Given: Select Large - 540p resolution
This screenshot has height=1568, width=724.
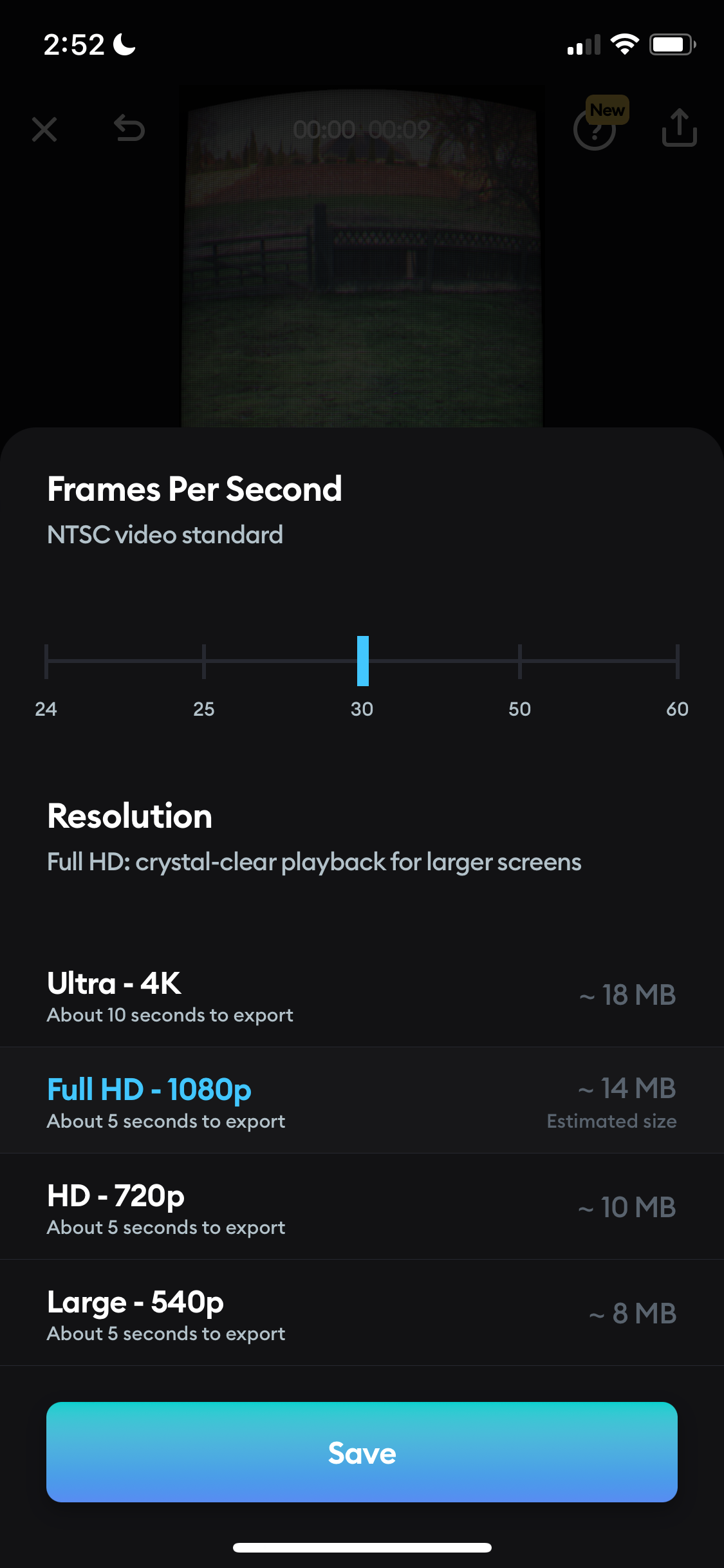Looking at the screenshot, I should (362, 1313).
